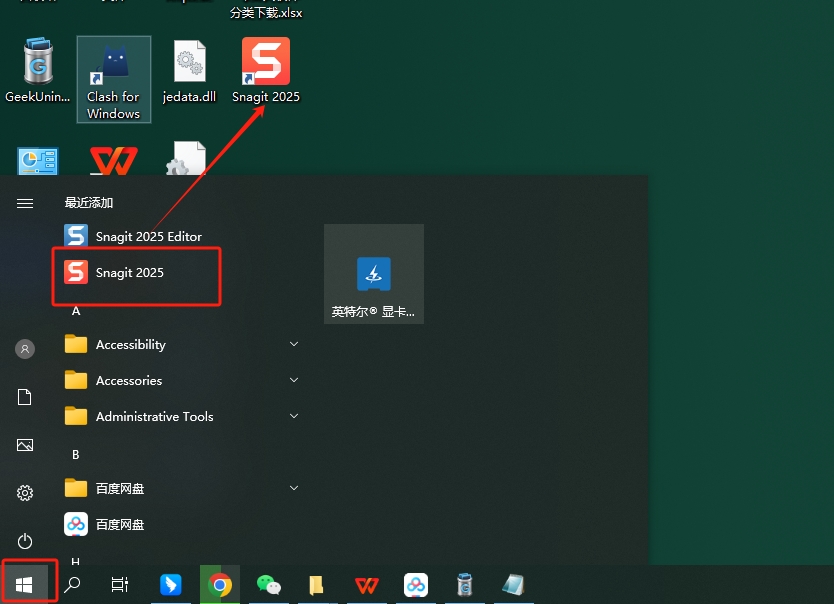Select the WPS Office desktop icon
Image resolution: width=834 pixels, height=604 pixels.
click(113, 161)
